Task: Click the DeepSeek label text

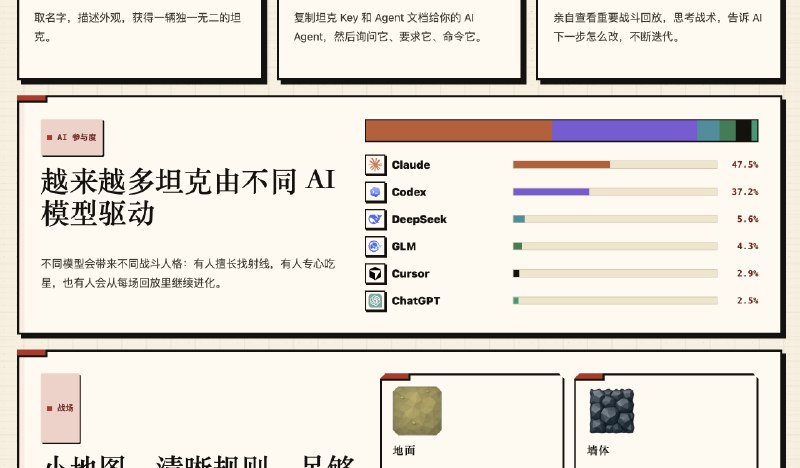Action: [419, 219]
